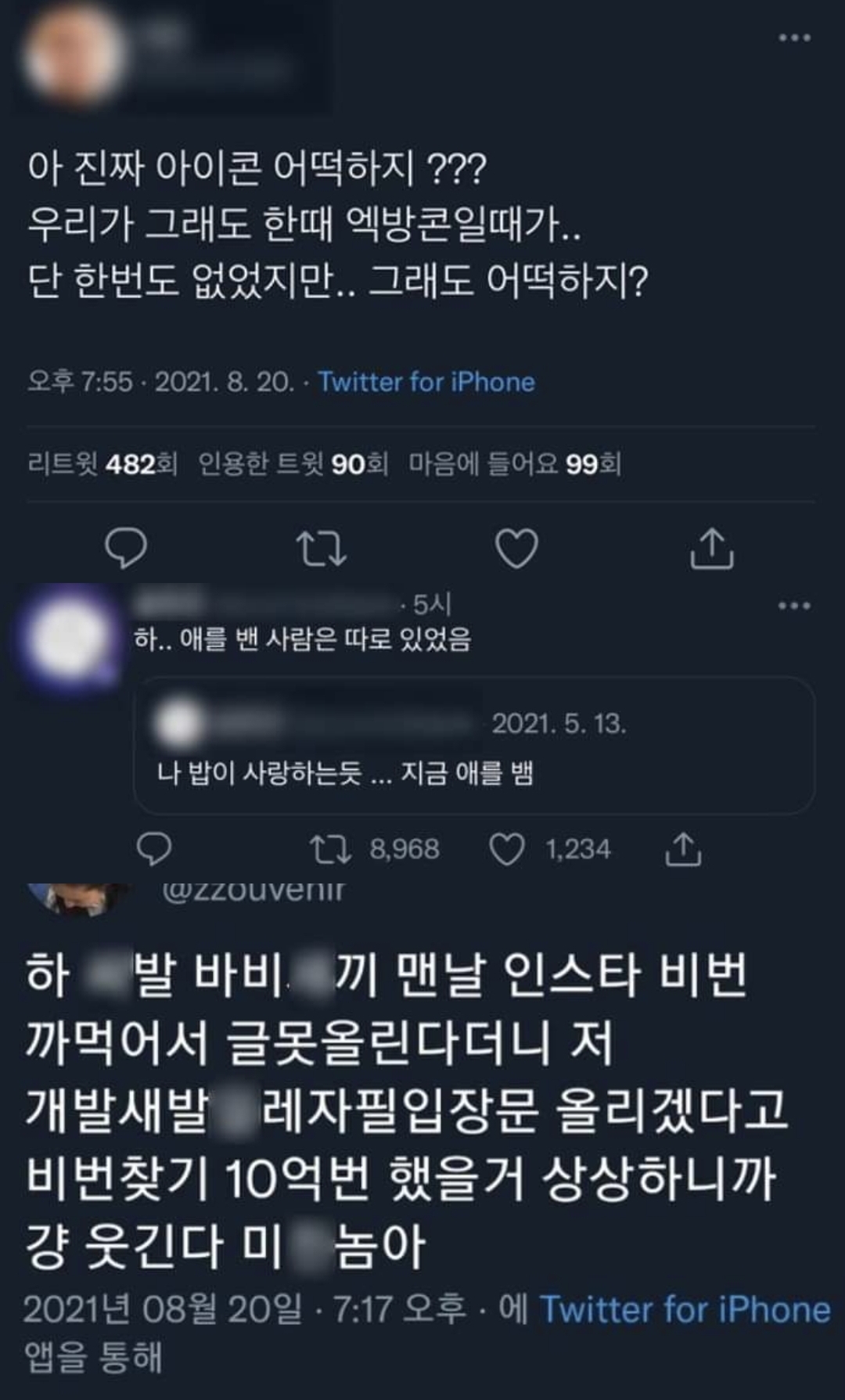
Task: View the 인용한 트윗 90회 list
Action: (293, 464)
